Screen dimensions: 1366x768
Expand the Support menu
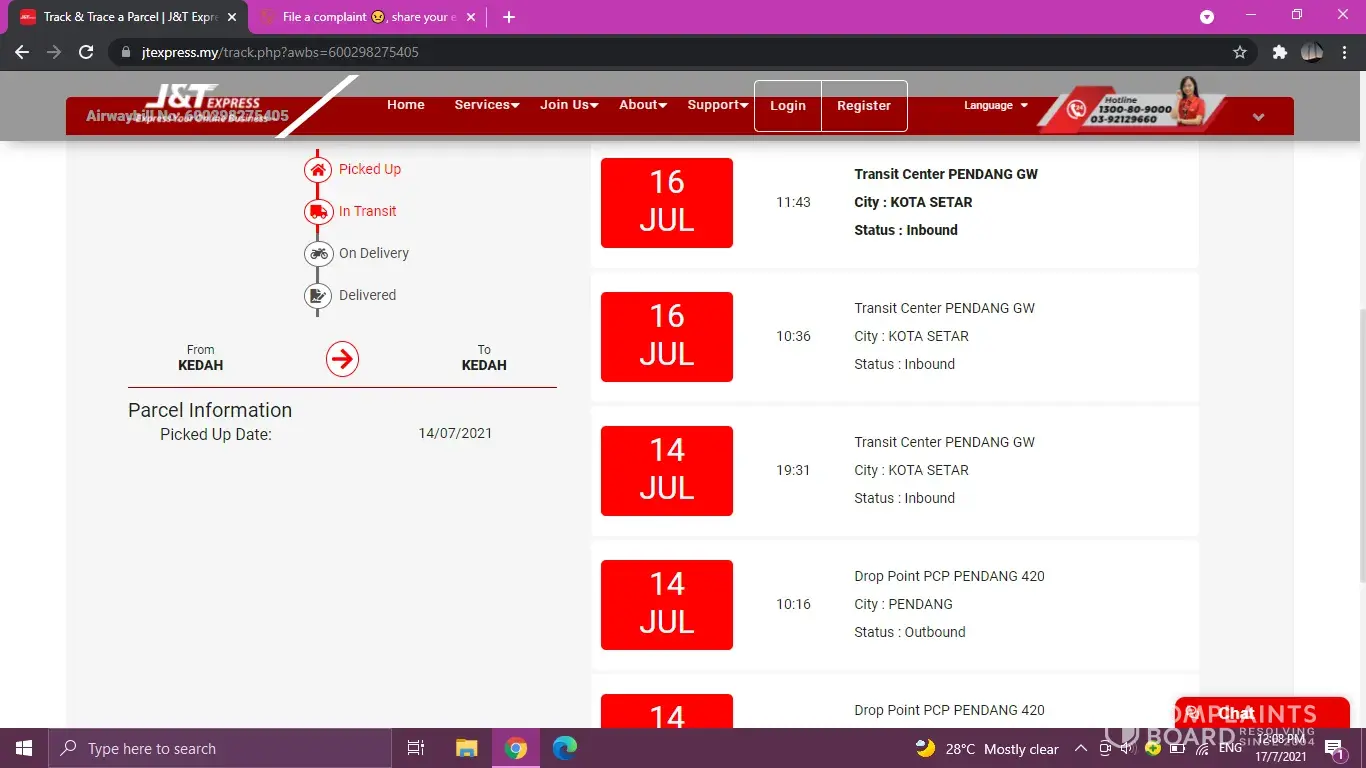pos(718,105)
